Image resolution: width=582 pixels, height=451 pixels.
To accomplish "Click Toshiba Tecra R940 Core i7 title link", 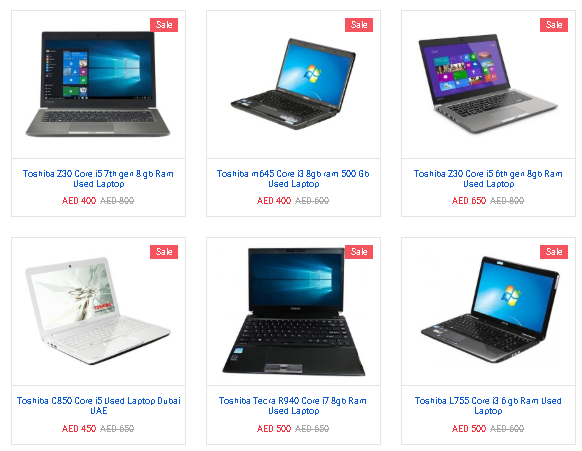I will (293, 406).
